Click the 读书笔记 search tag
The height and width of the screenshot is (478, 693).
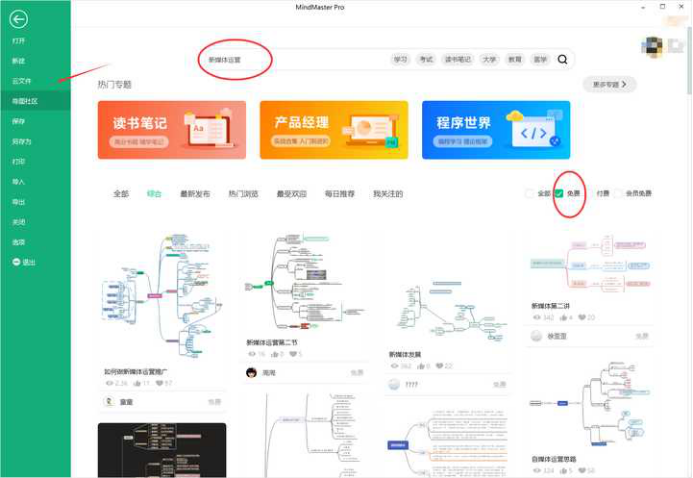(458, 59)
